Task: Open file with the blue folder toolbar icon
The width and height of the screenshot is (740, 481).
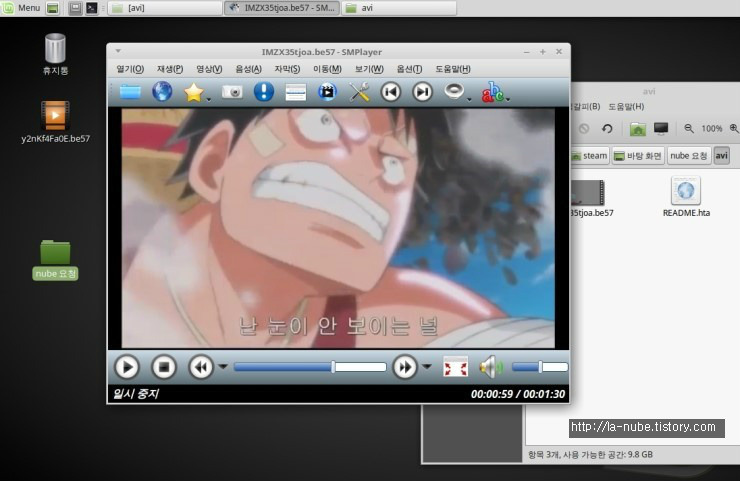Action: (x=130, y=92)
